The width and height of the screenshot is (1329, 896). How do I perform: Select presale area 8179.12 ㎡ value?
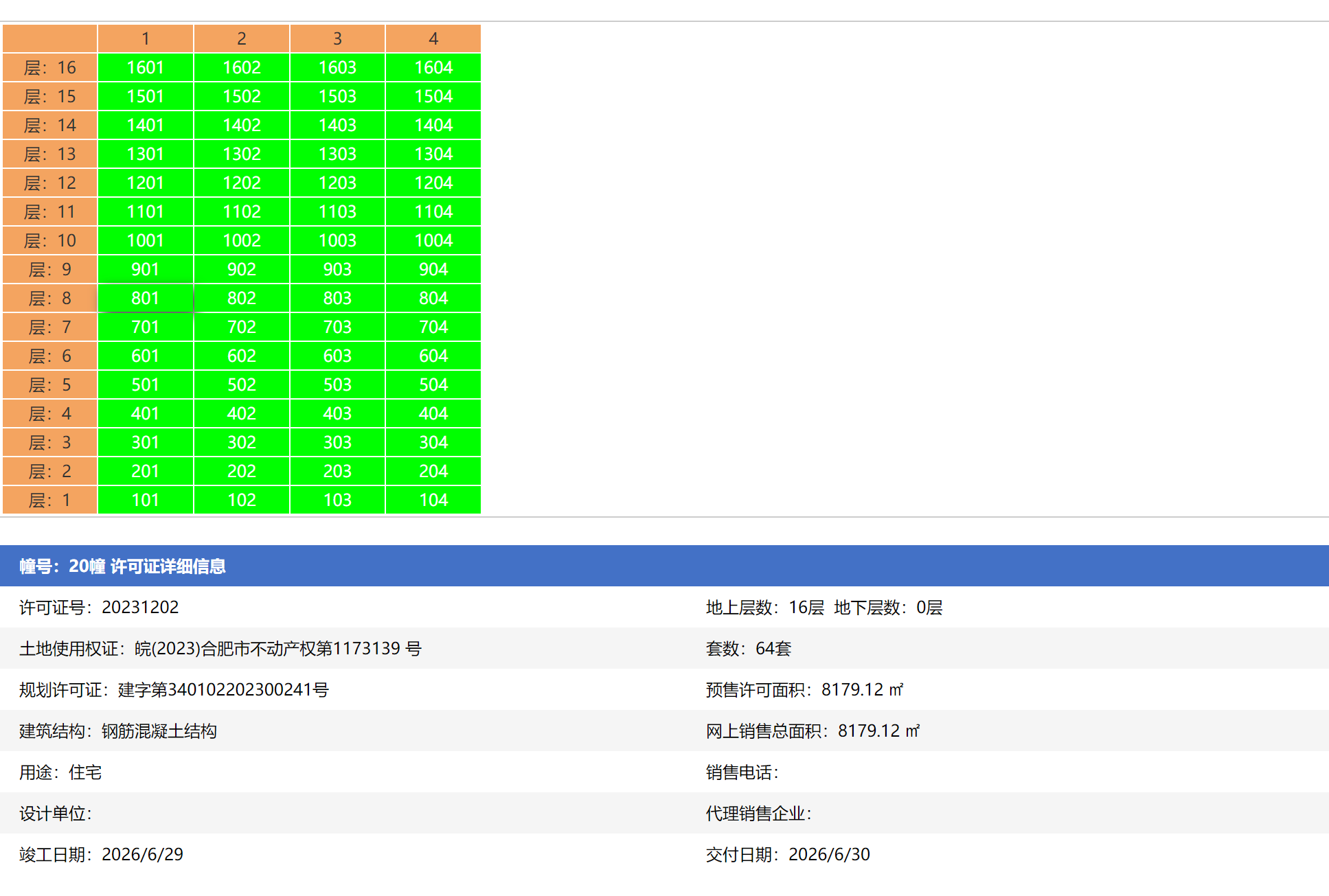[x=863, y=689]
